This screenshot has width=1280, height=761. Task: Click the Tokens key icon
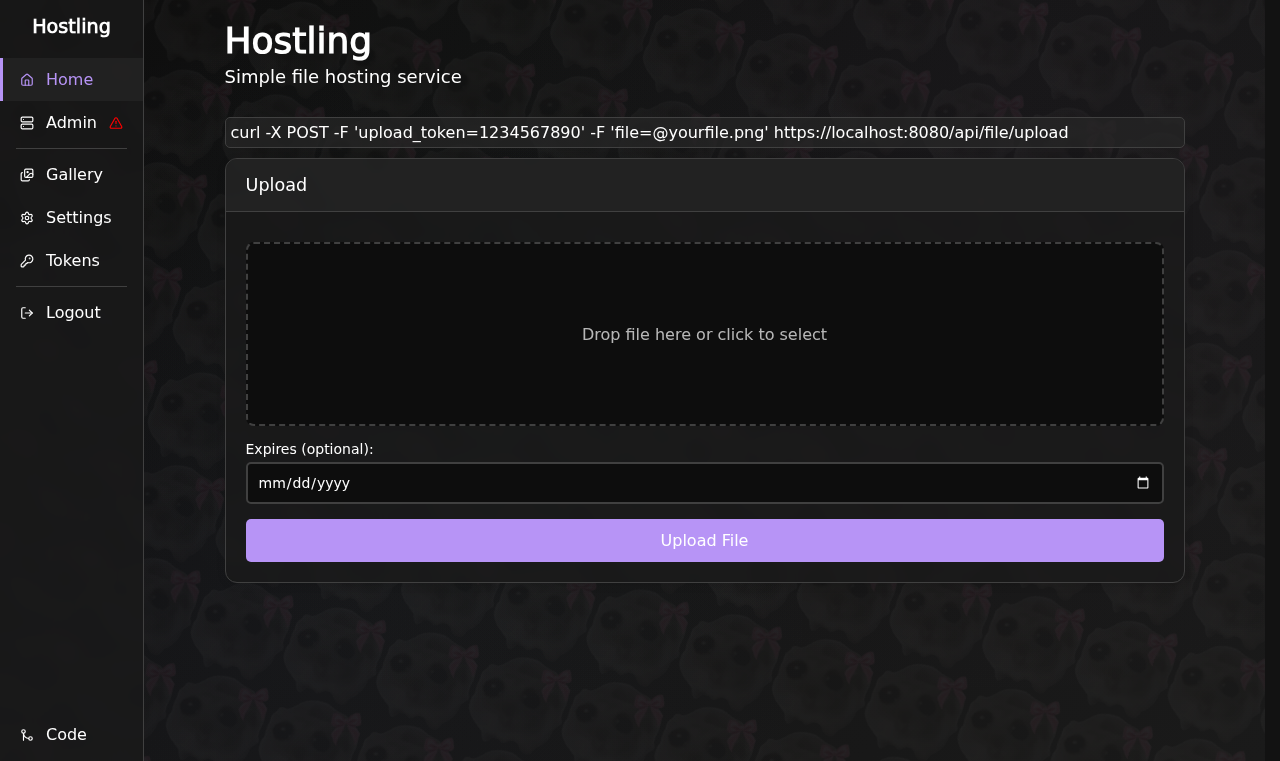tap(27, 261)
